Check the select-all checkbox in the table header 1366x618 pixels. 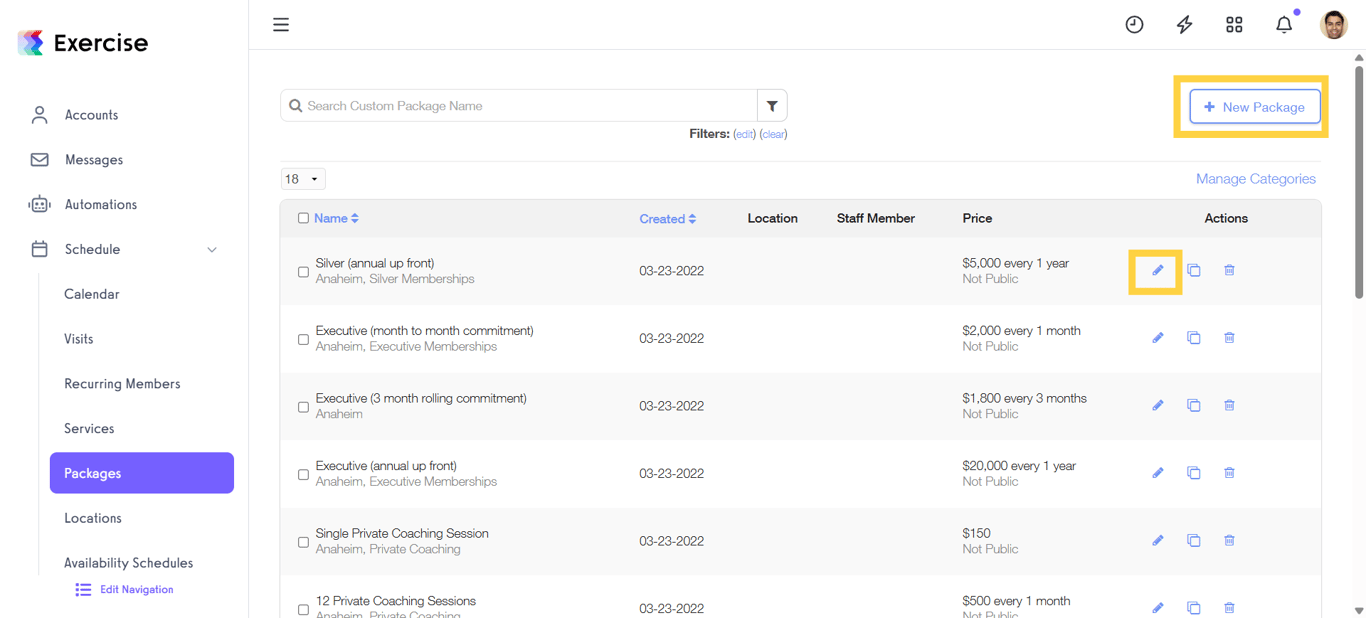coord(305,217)
